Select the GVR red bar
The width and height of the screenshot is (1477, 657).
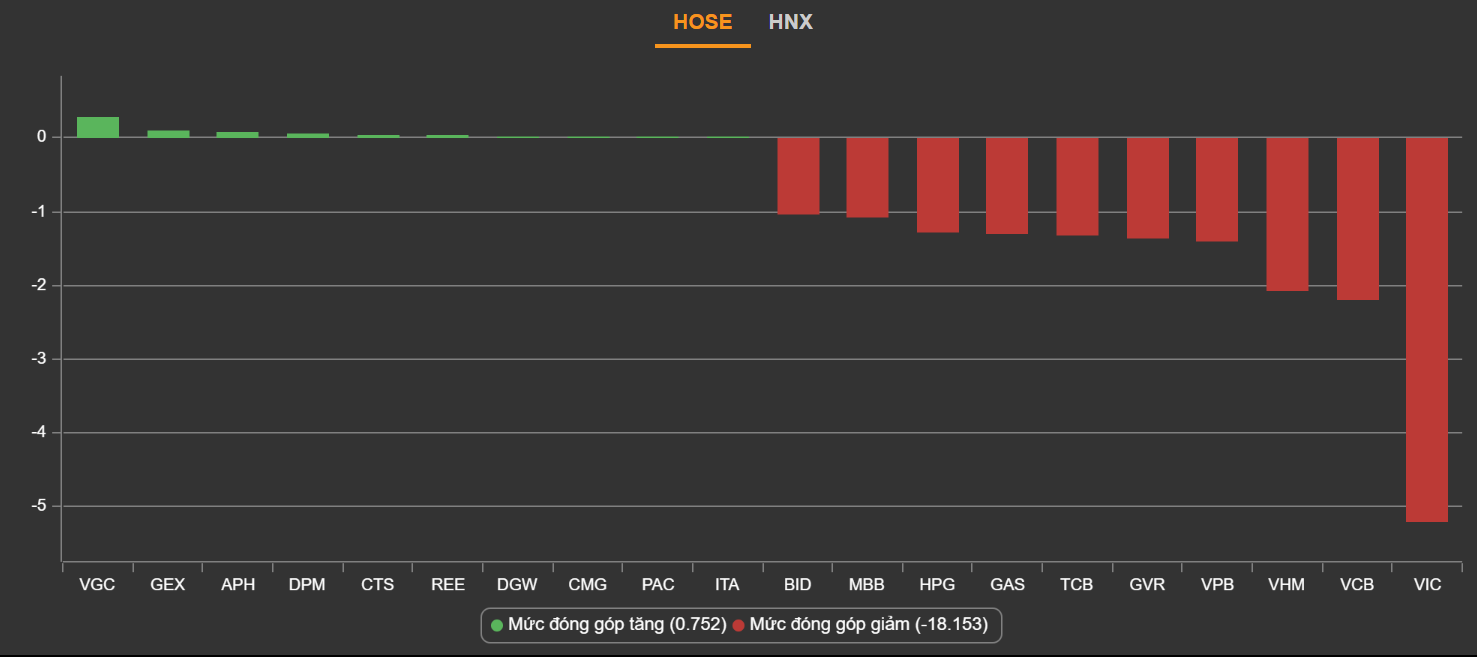click(1147, 188)
